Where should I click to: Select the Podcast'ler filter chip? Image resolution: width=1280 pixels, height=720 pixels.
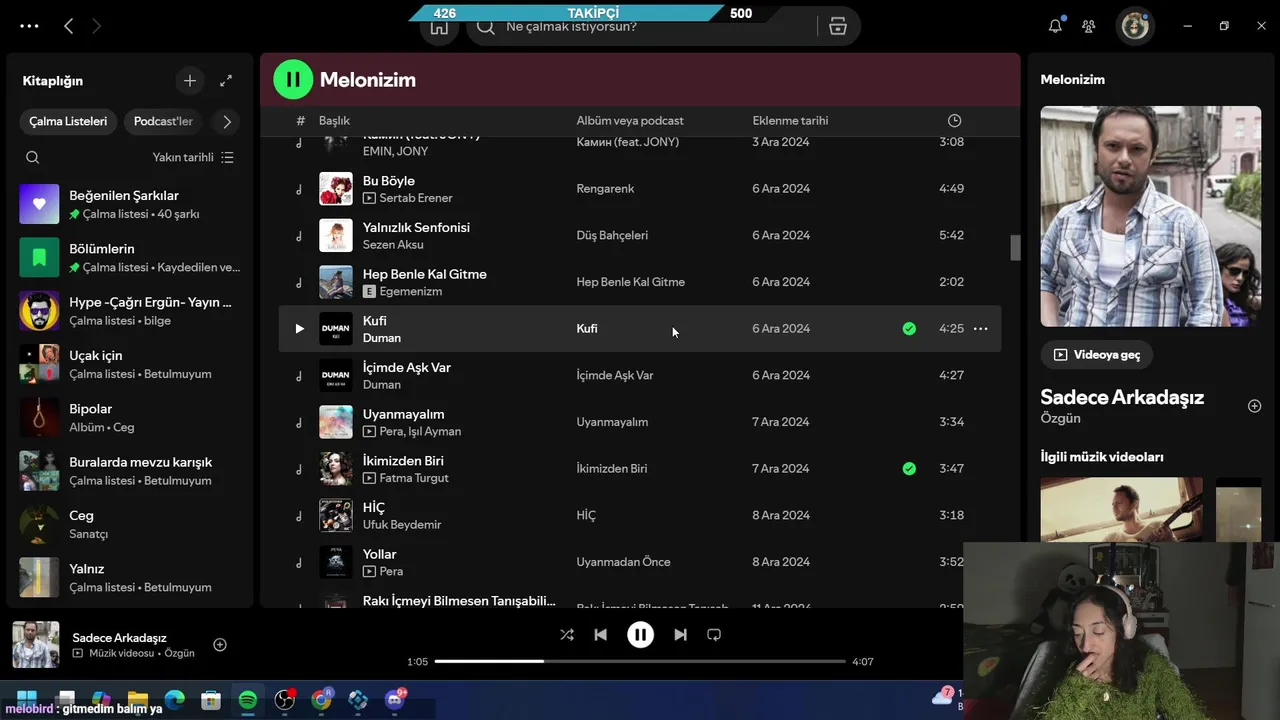163,121
